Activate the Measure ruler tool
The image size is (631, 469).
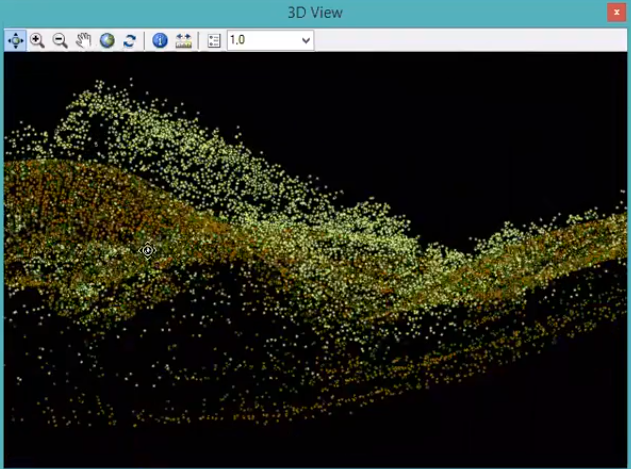(183, 41)
